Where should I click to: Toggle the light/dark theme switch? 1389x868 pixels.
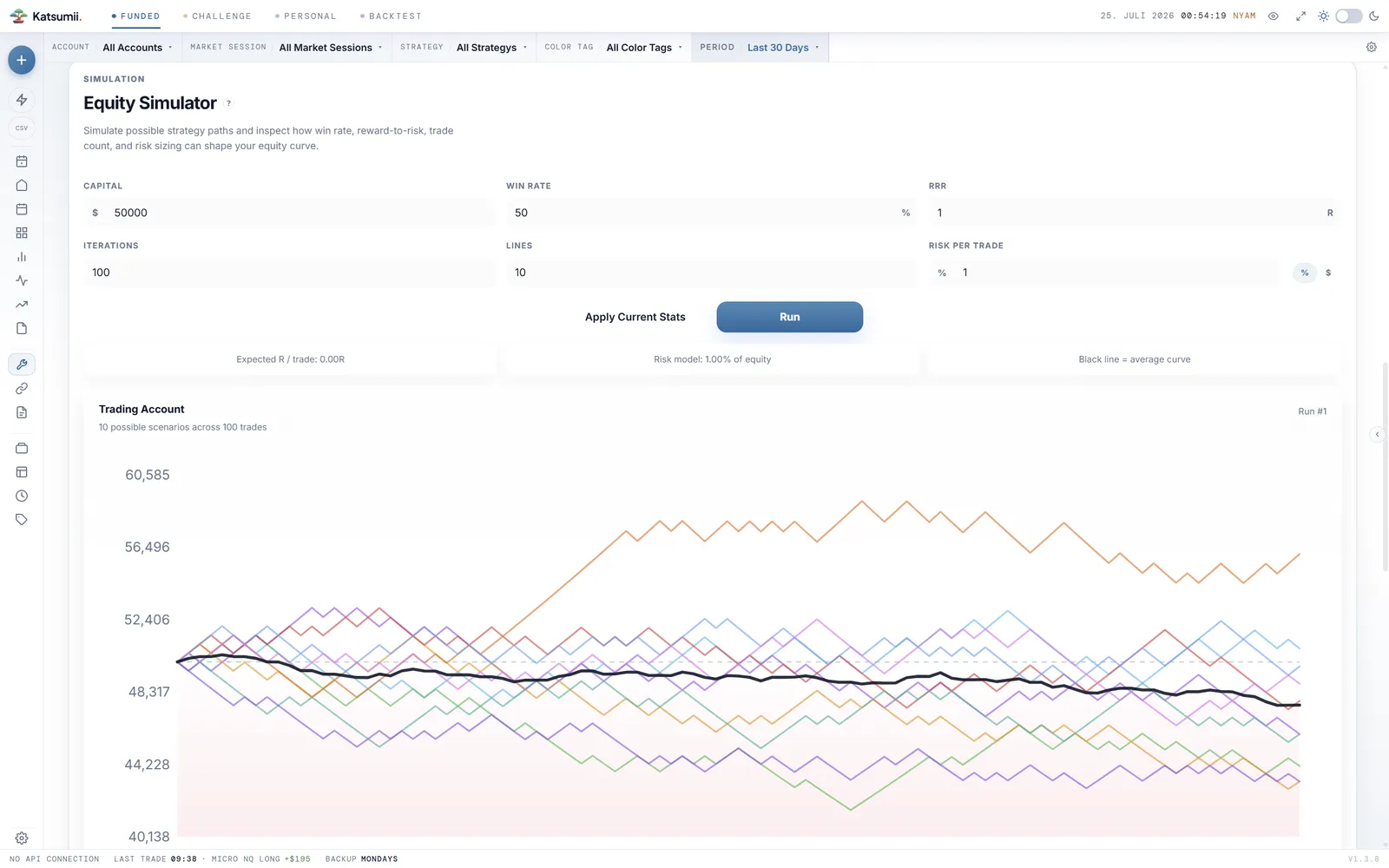pos(1348,16)
